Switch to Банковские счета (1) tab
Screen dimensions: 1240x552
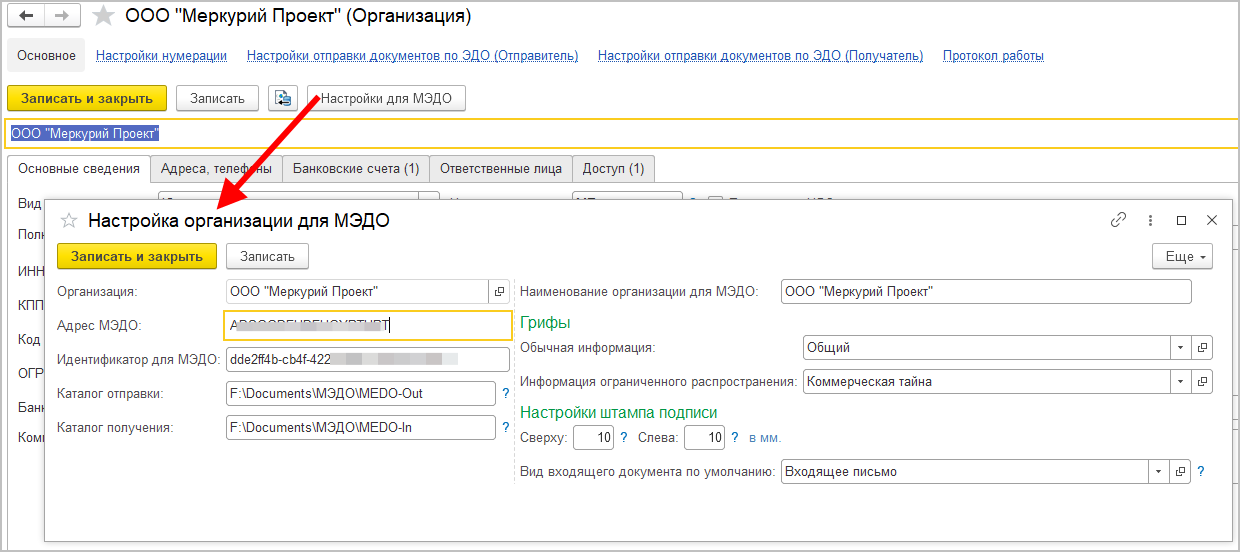356,169
